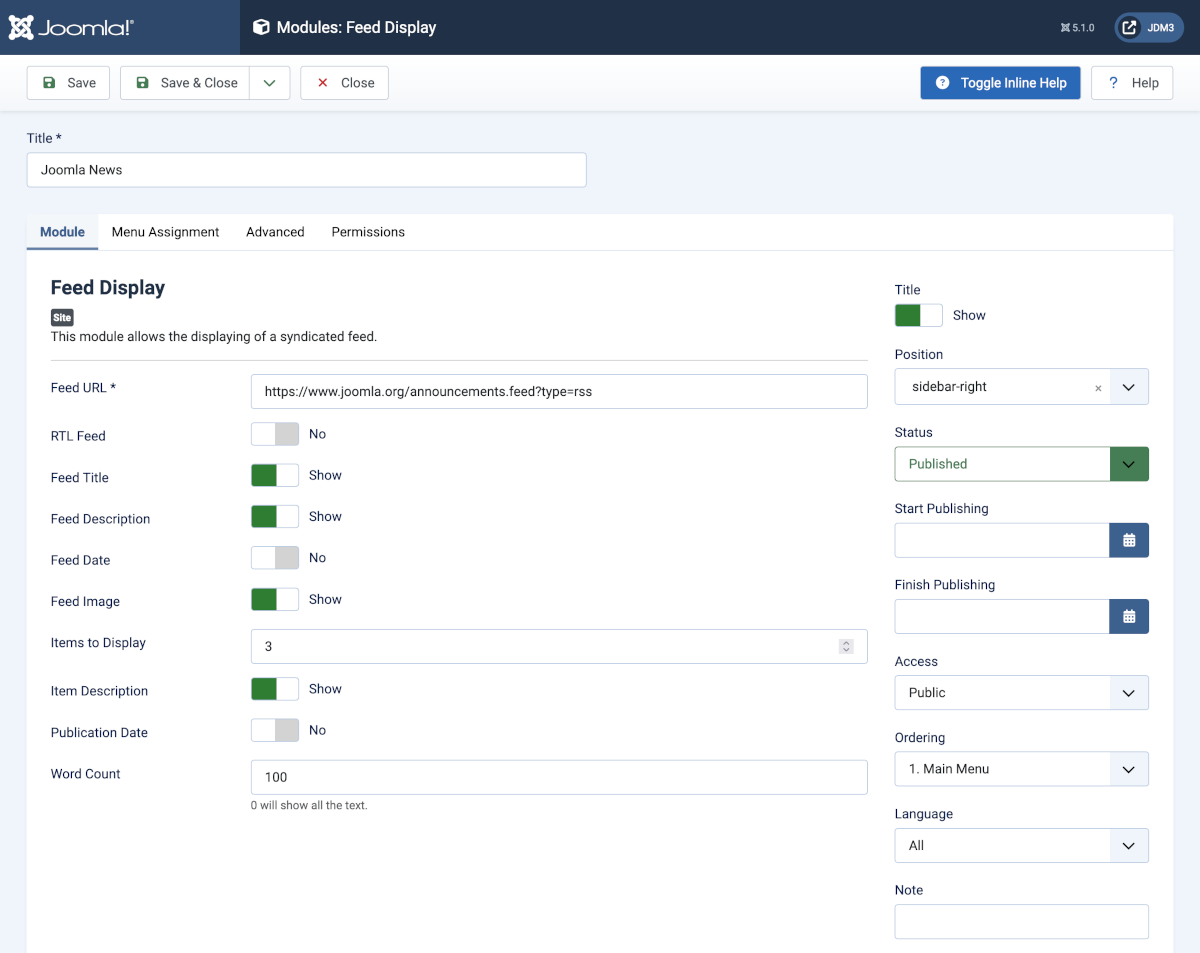This screenshot has width=1200, height=953.
Task: Open the Permissions tab
Action: click(x=368, y=232)
